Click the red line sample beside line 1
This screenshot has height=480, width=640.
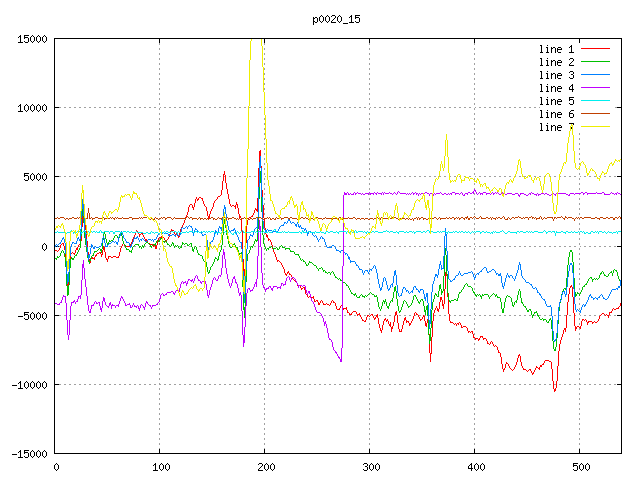595,49
